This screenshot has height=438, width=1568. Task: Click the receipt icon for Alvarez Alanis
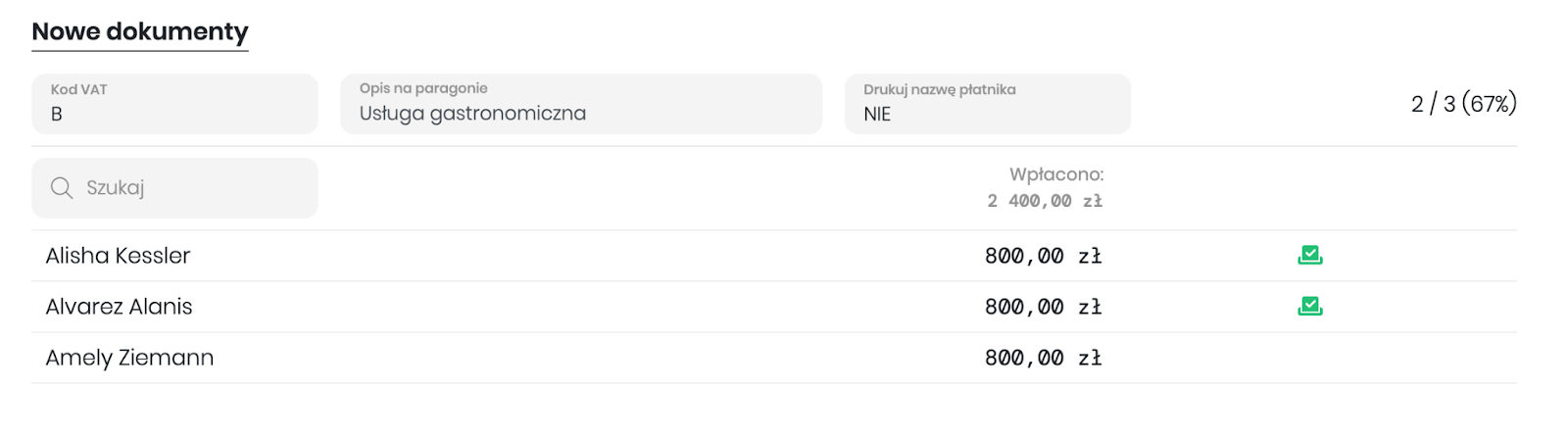1310,307
